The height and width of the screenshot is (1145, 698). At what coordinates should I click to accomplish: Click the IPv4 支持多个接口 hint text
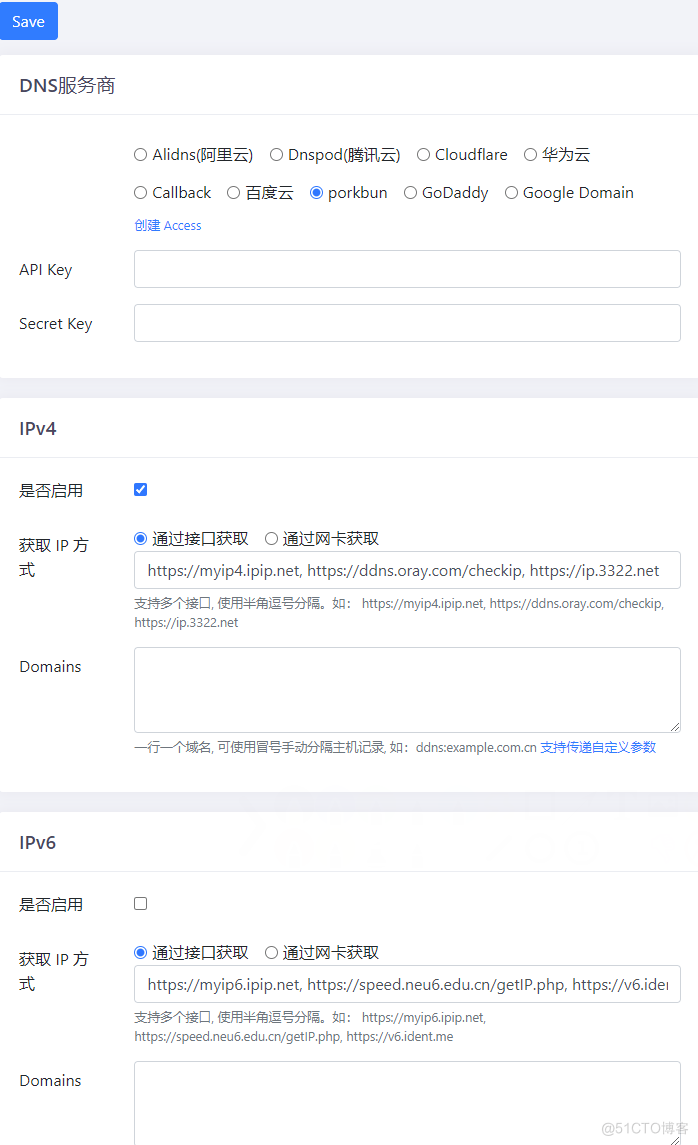(x=399, y=613)
